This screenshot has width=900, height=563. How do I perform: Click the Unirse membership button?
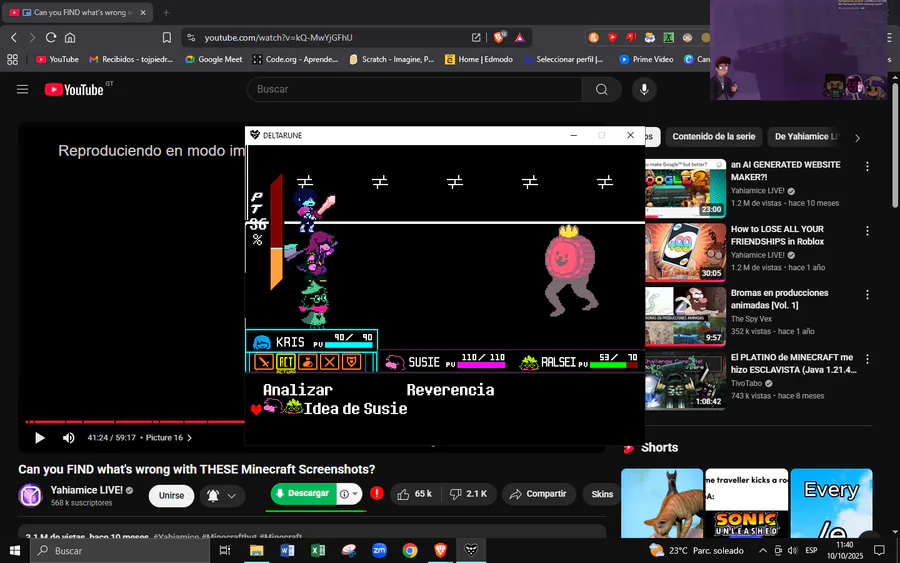coord(171,496)
